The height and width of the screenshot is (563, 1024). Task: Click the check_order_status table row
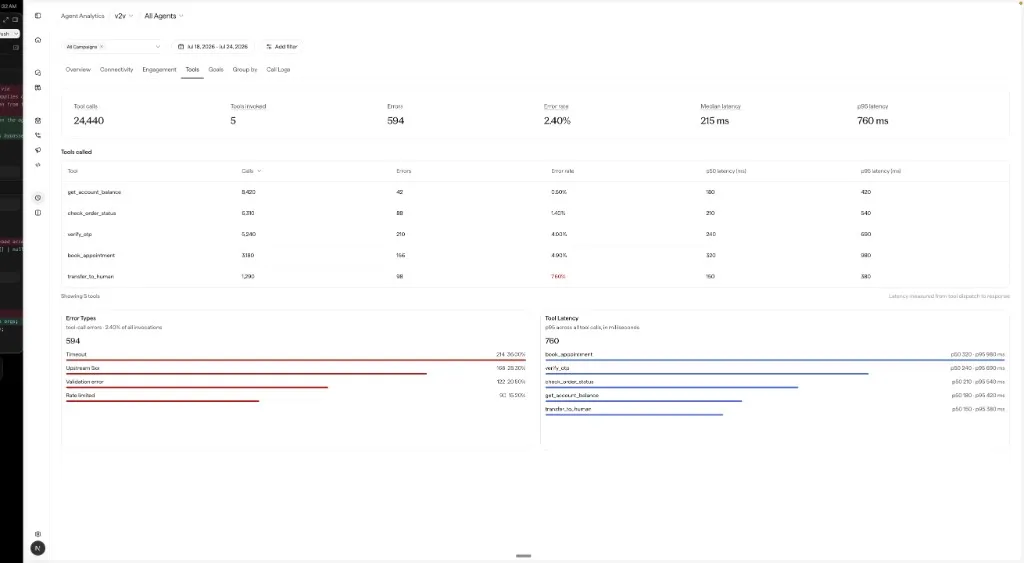pos(535,213)
